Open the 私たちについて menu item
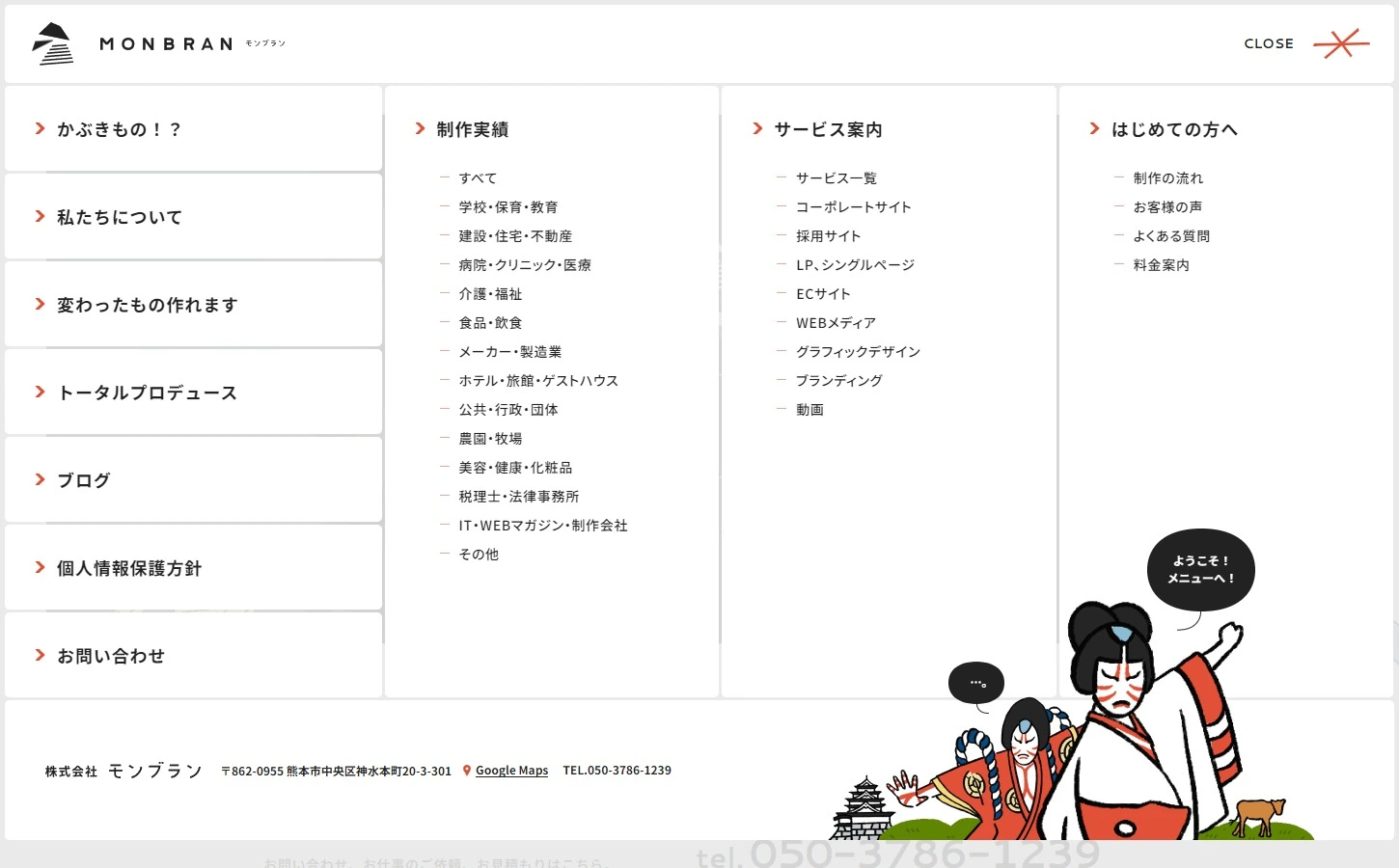This screenshot has width=1399, height=868. coord(120,217)
